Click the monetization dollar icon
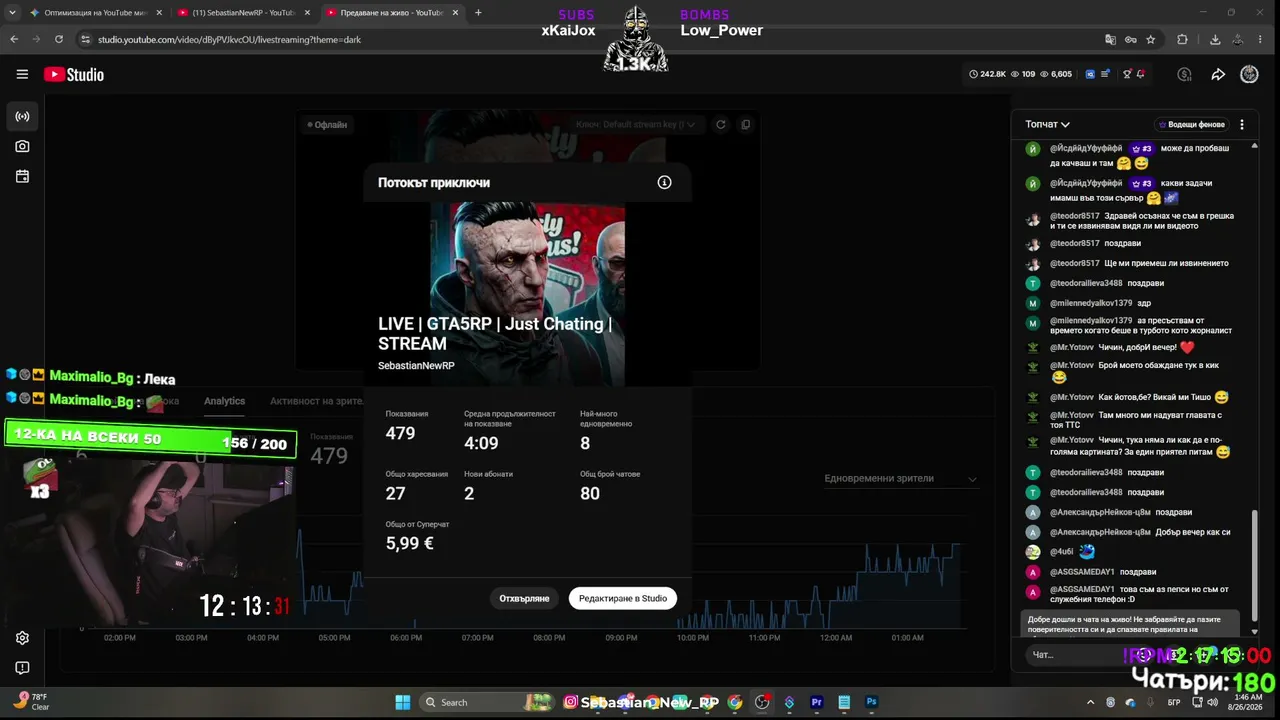Viewport: 1280px width, 720px height. 1185,74
